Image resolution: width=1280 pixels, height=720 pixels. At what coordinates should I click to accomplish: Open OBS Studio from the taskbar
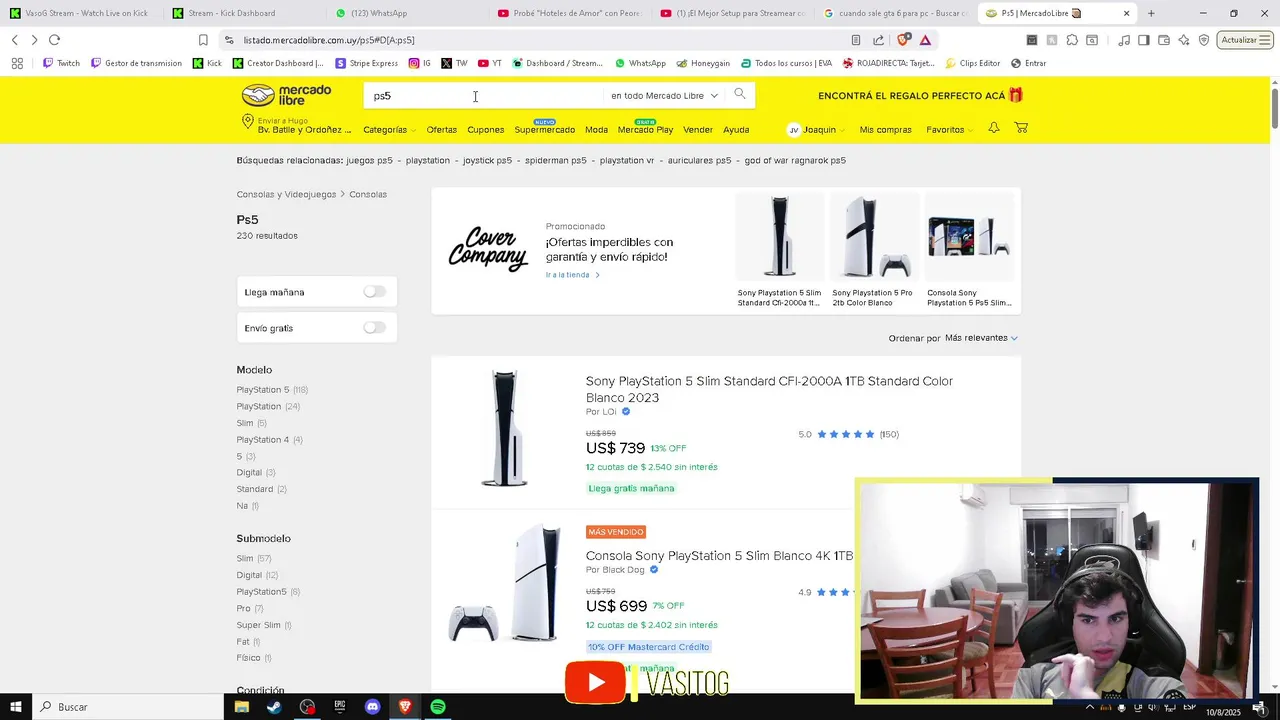(x=307, y=707)
